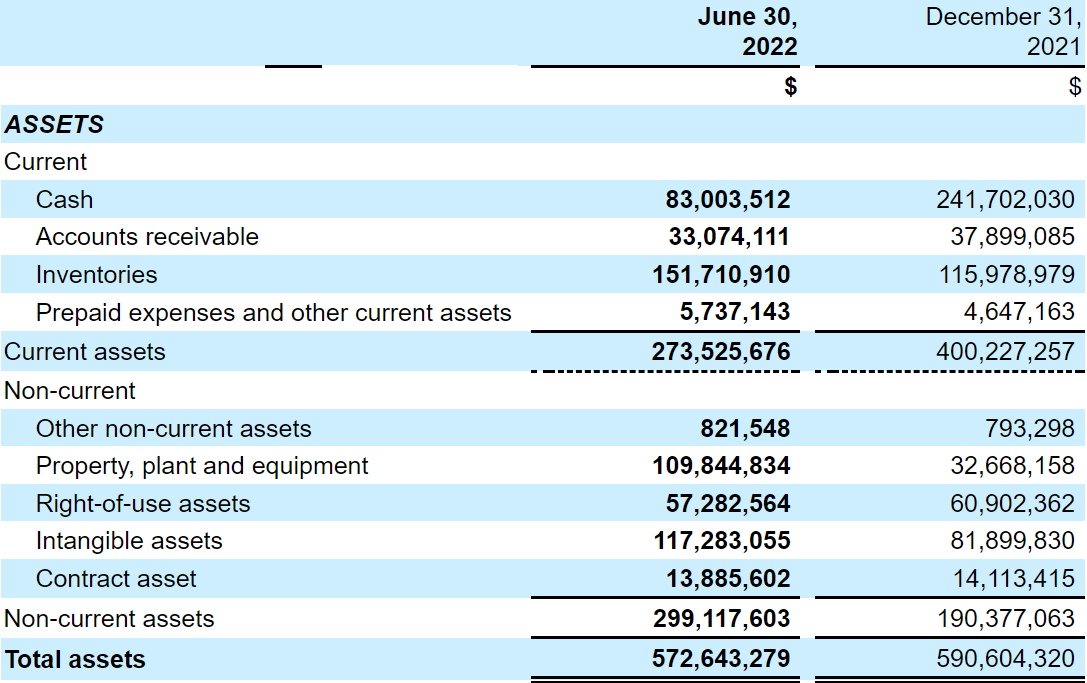The image size is (1087, 683).
Task: Click the Cash row label
Action: [64, 200]
